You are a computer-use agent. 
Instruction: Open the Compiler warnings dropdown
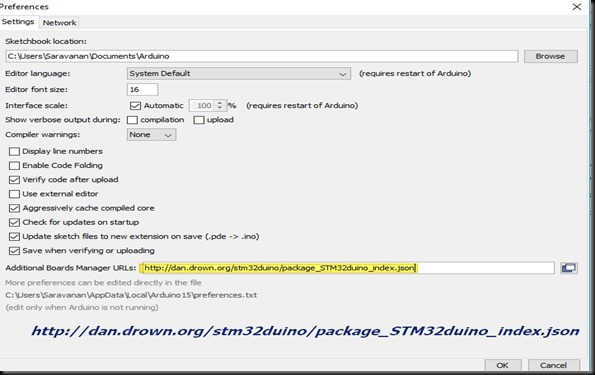pyautogui.click(x=151, y=135)
